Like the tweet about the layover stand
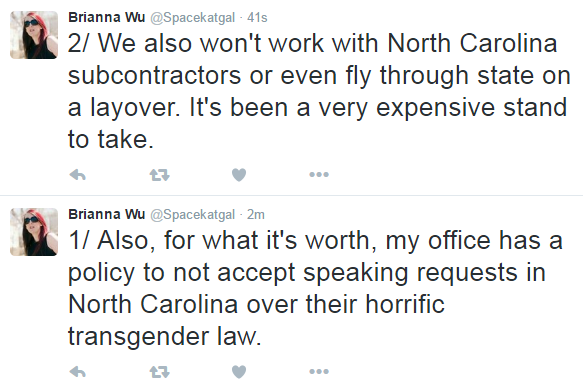This screenshot has width=583, height=391. (239, 174)
